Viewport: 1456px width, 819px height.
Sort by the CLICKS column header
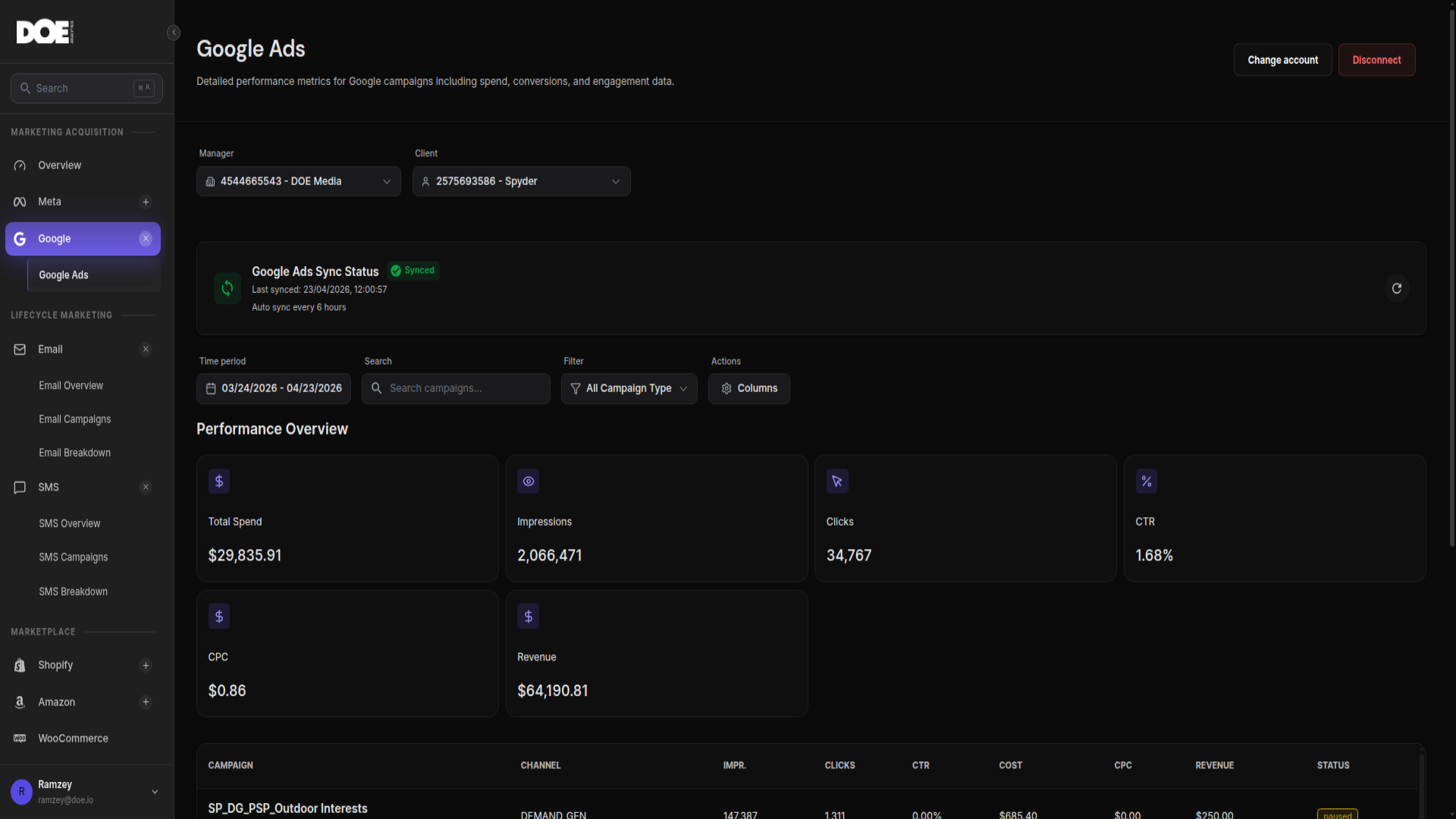840,766
